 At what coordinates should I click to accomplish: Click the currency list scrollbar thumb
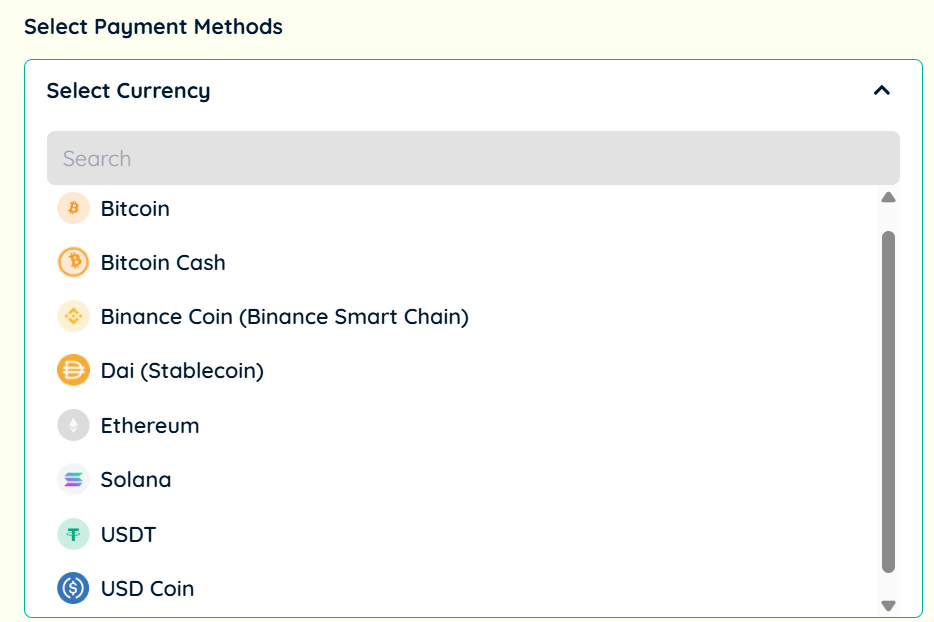point(888,400)
